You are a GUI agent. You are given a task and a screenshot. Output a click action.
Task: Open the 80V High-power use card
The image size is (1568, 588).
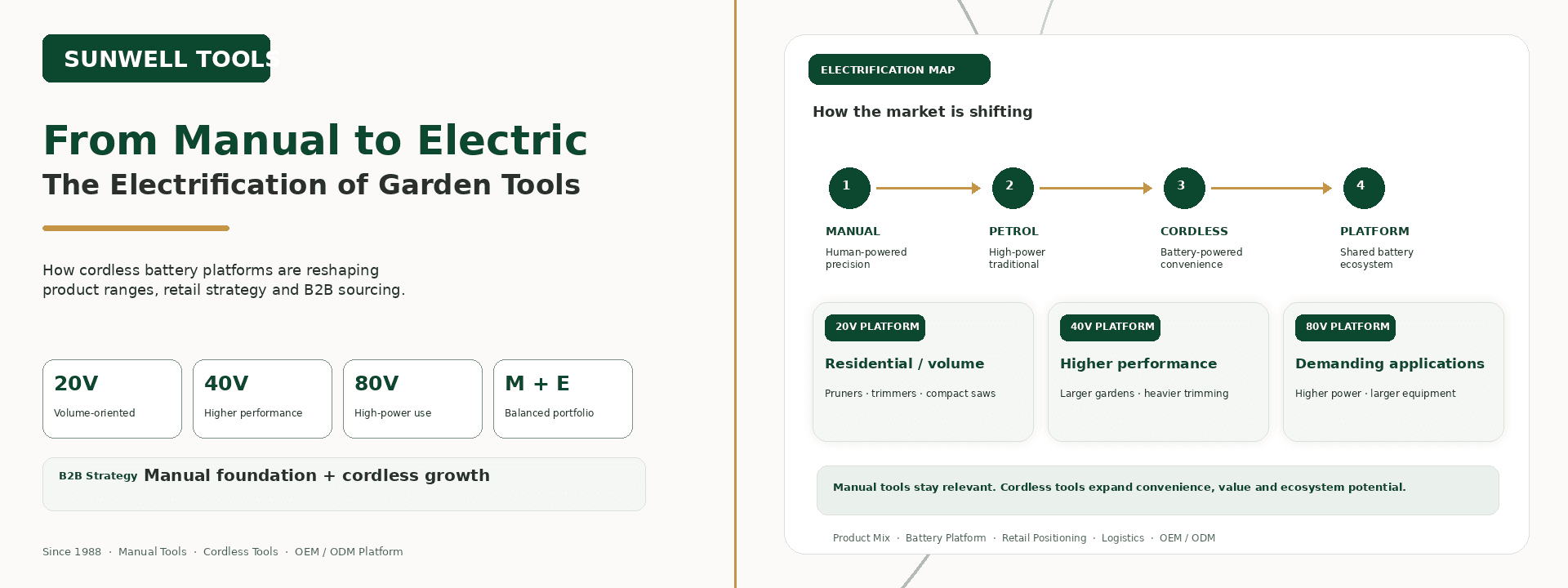click(412, 399)
